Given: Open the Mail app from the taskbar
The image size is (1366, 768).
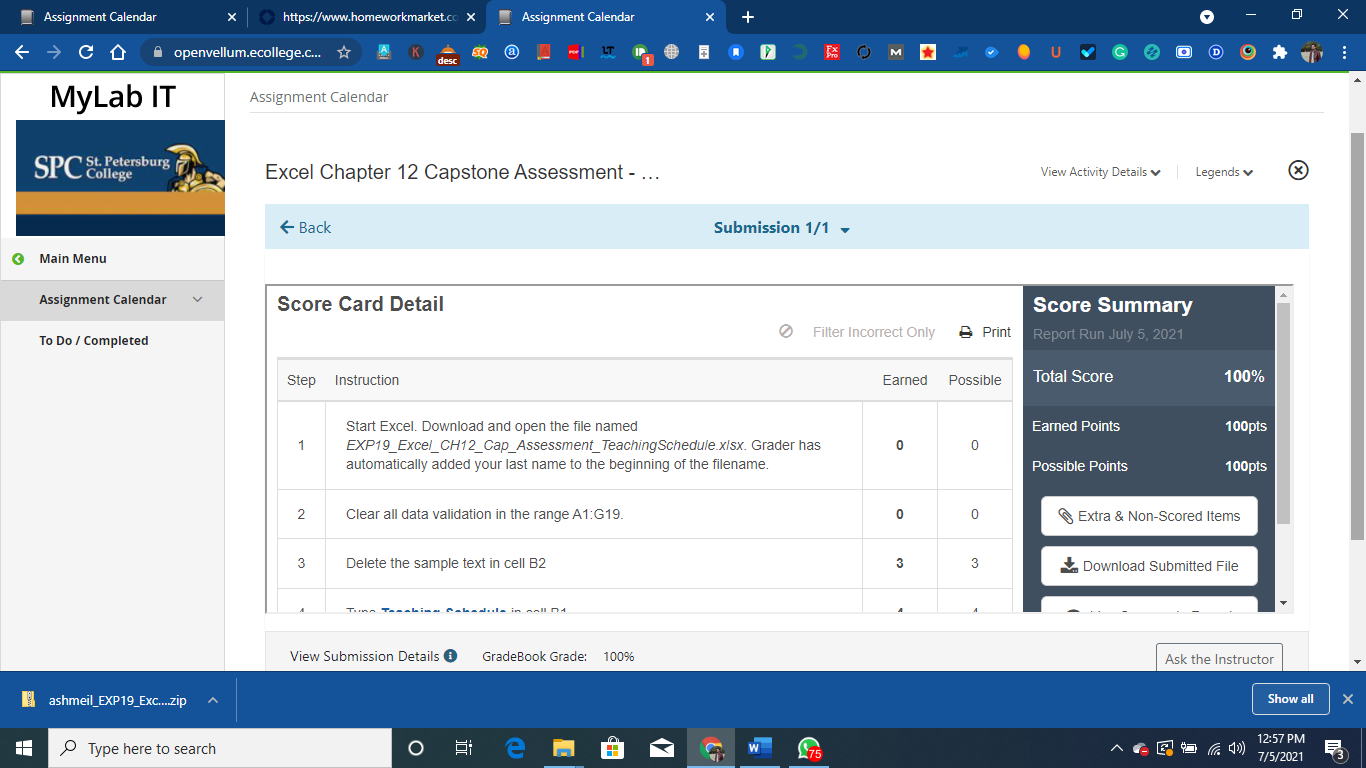Looking at the screenshot, I should [661, 748].
